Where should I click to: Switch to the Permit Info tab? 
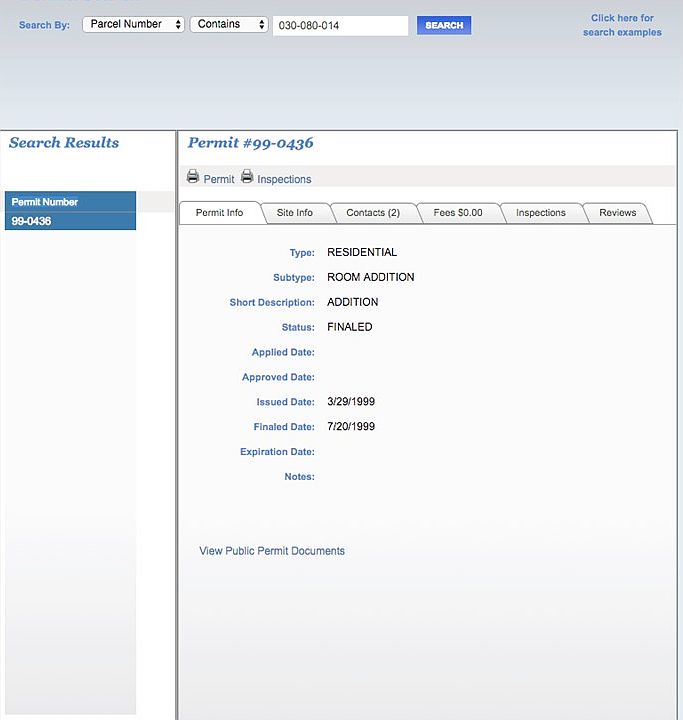[x=219, y=213]
